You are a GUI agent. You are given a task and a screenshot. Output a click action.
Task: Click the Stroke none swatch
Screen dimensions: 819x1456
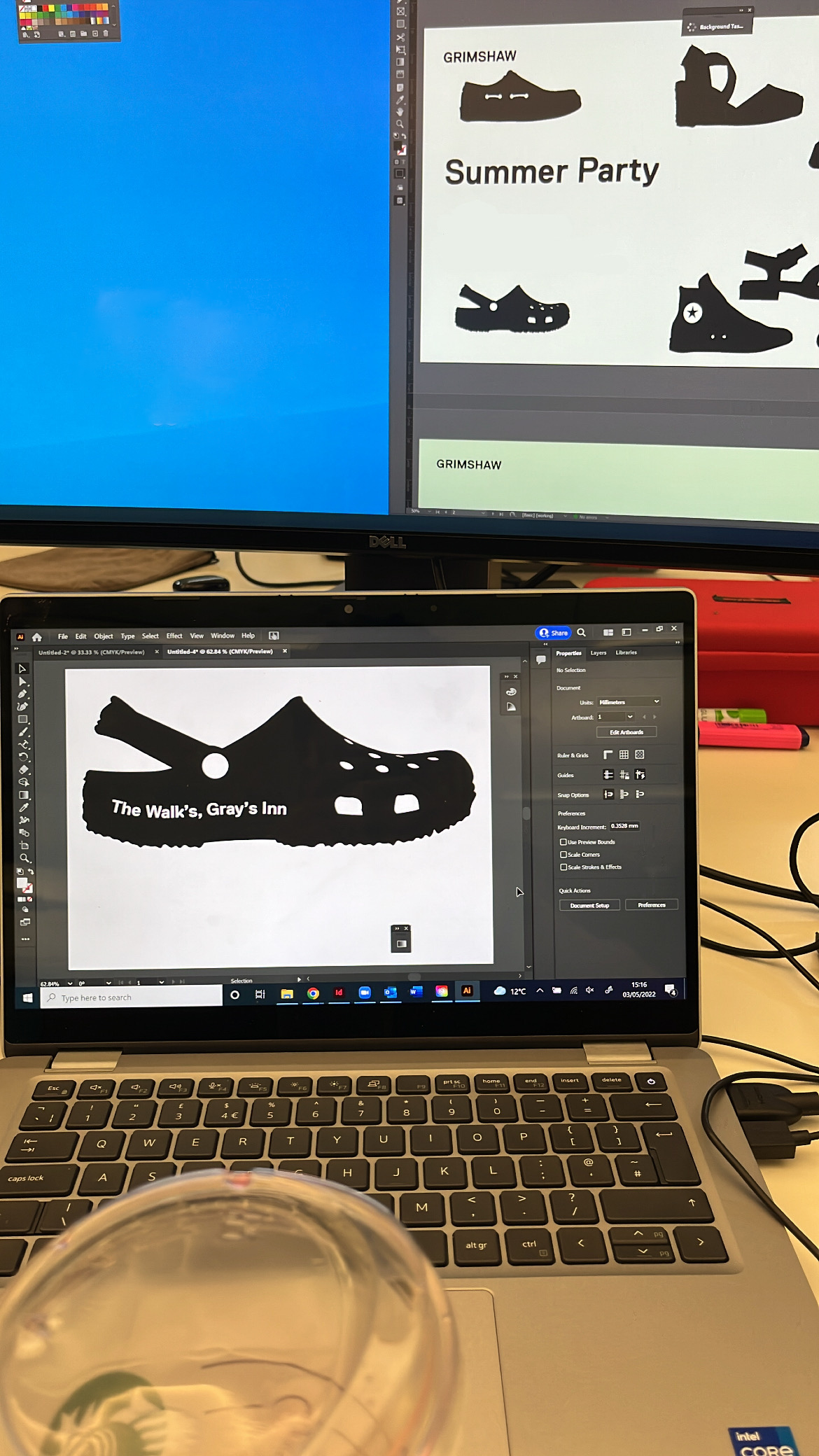click(28, 888)
